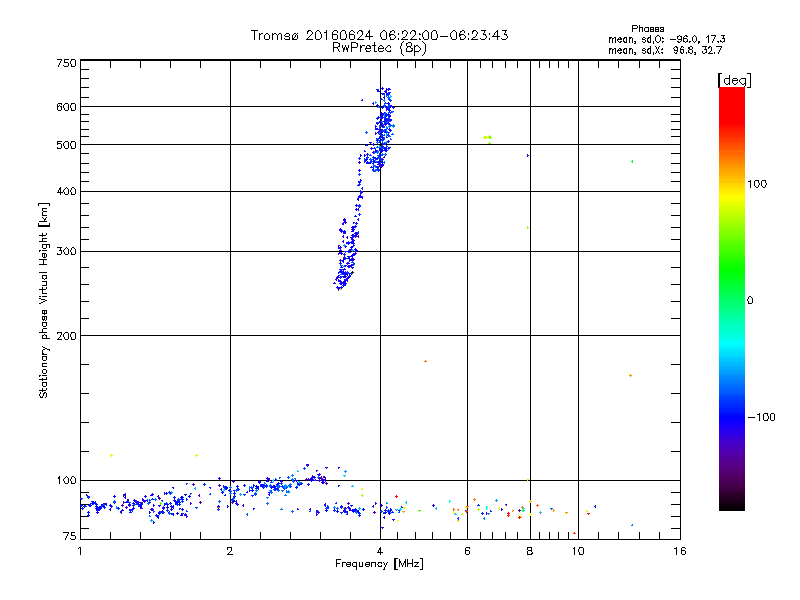Click the orange data point near 180 km
The image size is (800, 600).
click(426, 361)
